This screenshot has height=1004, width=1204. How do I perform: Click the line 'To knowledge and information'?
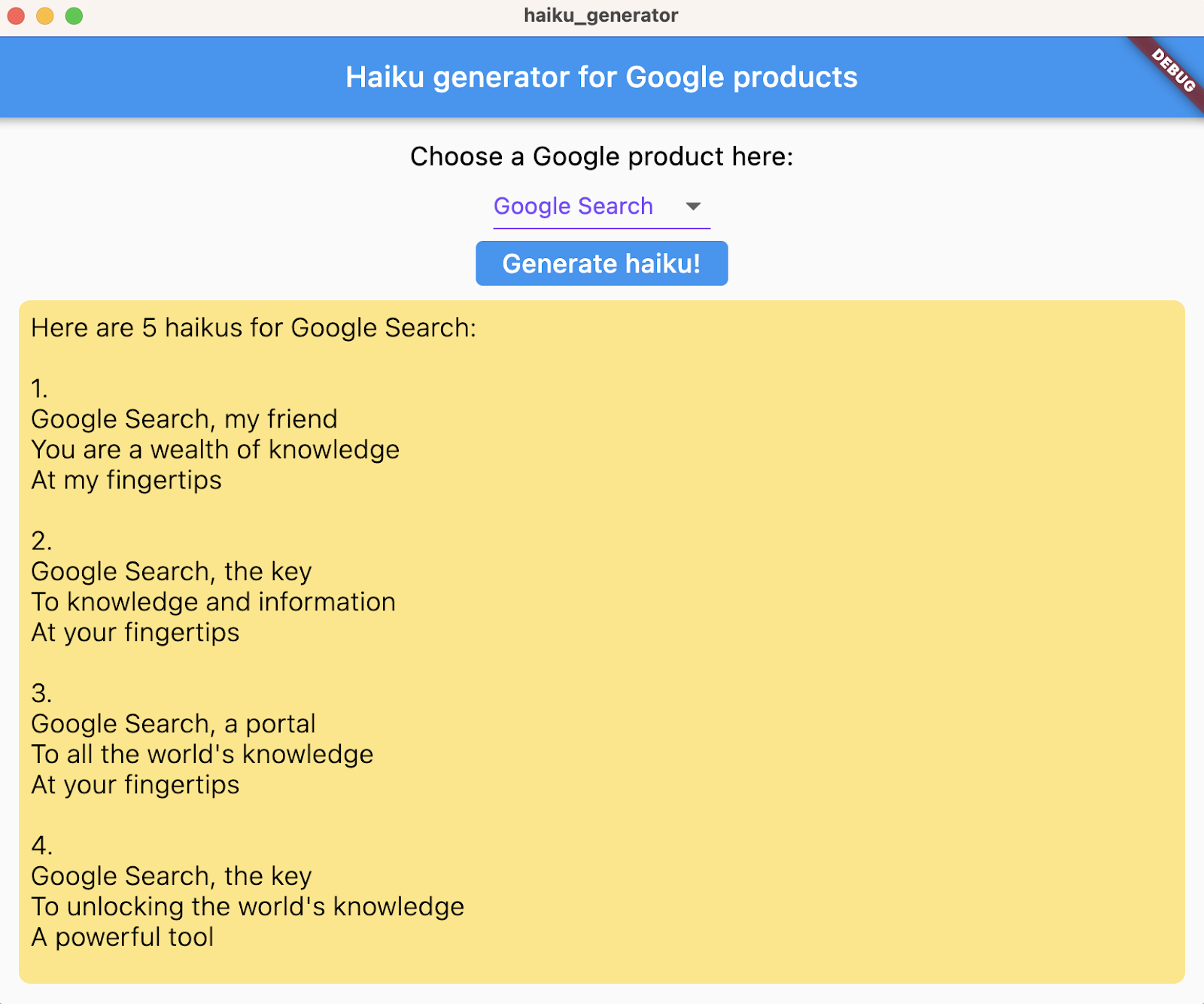click(x=213, y=602)
